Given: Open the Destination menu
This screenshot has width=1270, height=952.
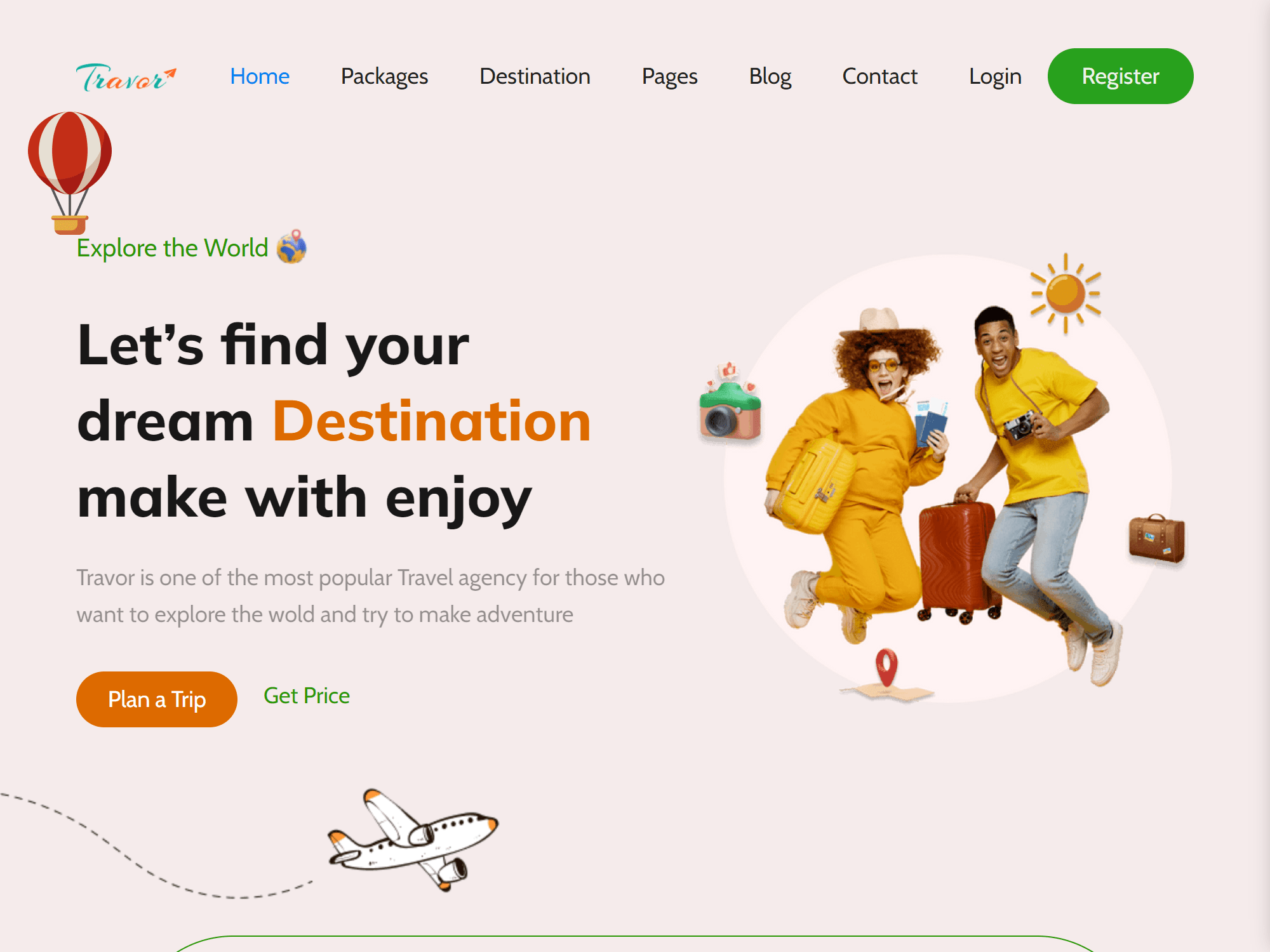Looking at the screenshot, I should [535, 76].
